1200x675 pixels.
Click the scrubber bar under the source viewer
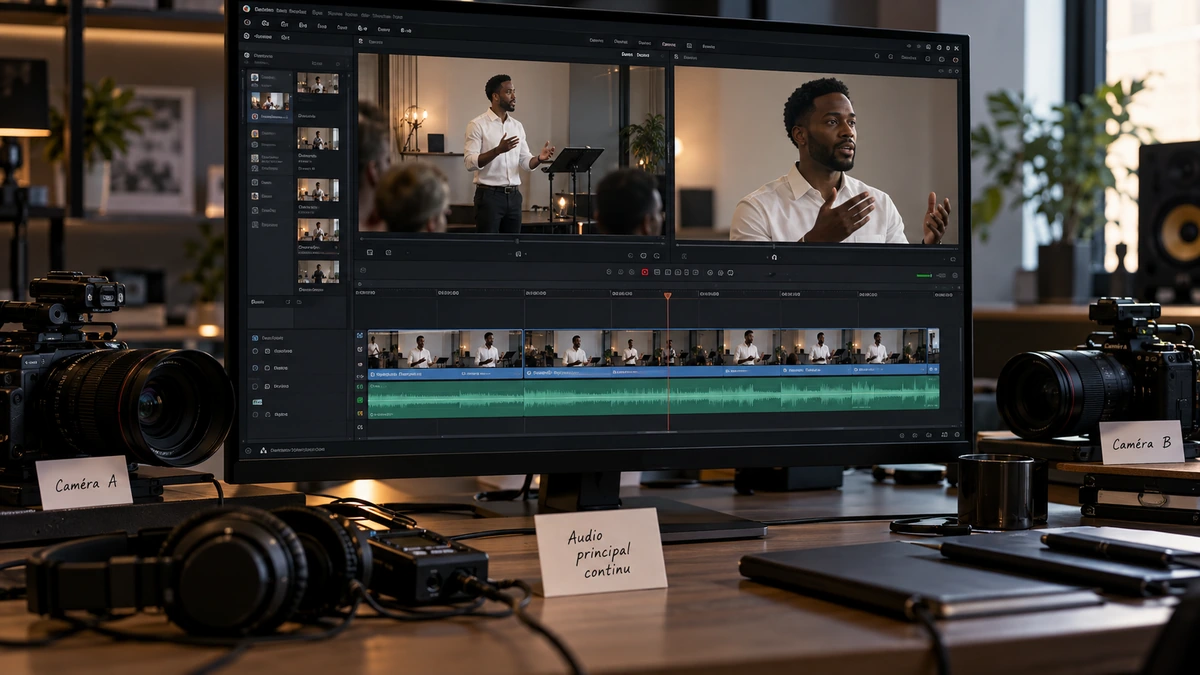[511, 241]
